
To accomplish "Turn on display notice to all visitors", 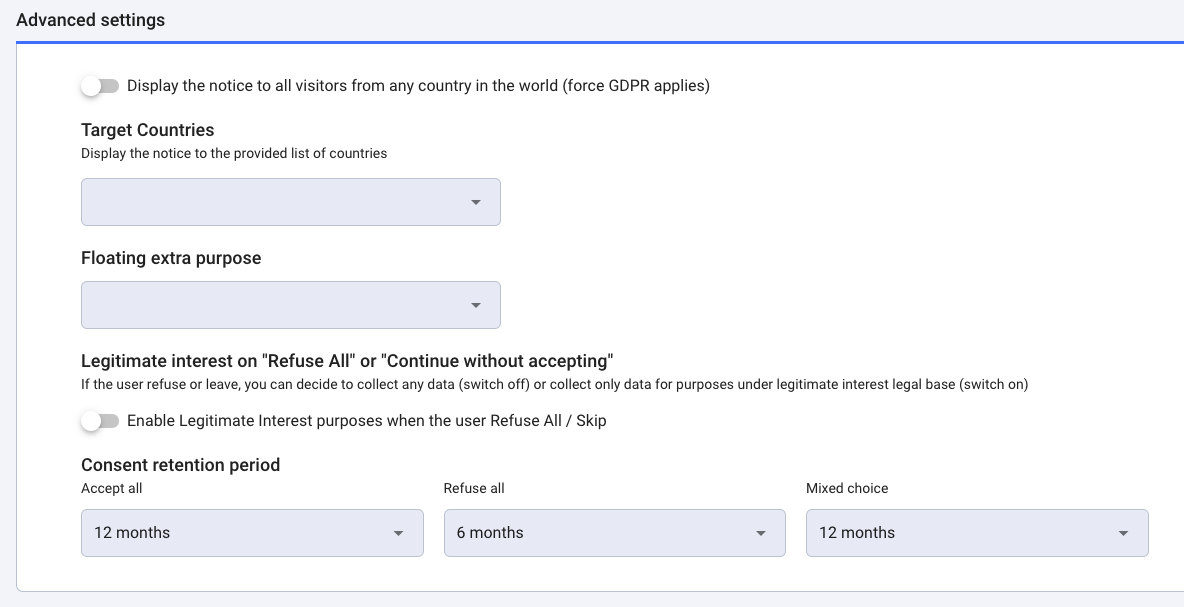I will tap(98, 86).
